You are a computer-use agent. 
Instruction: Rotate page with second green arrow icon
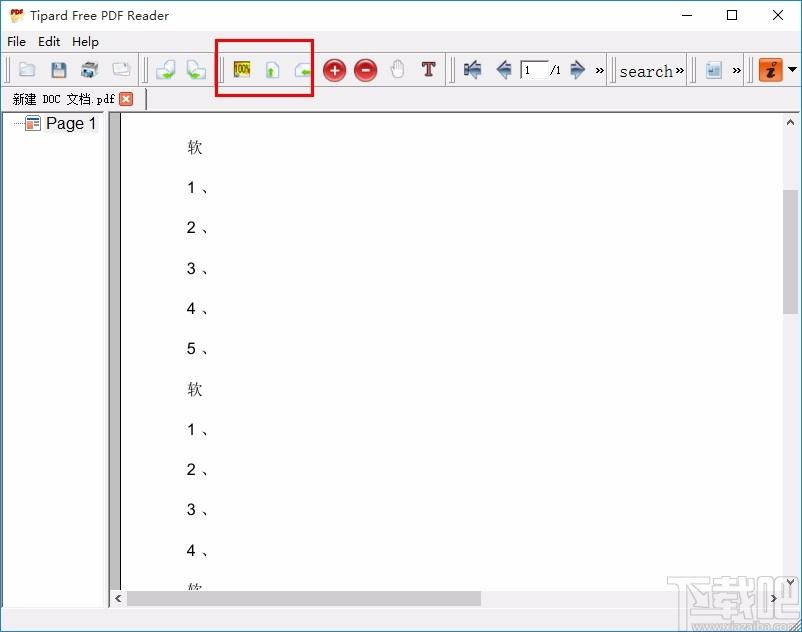[196, 70]
